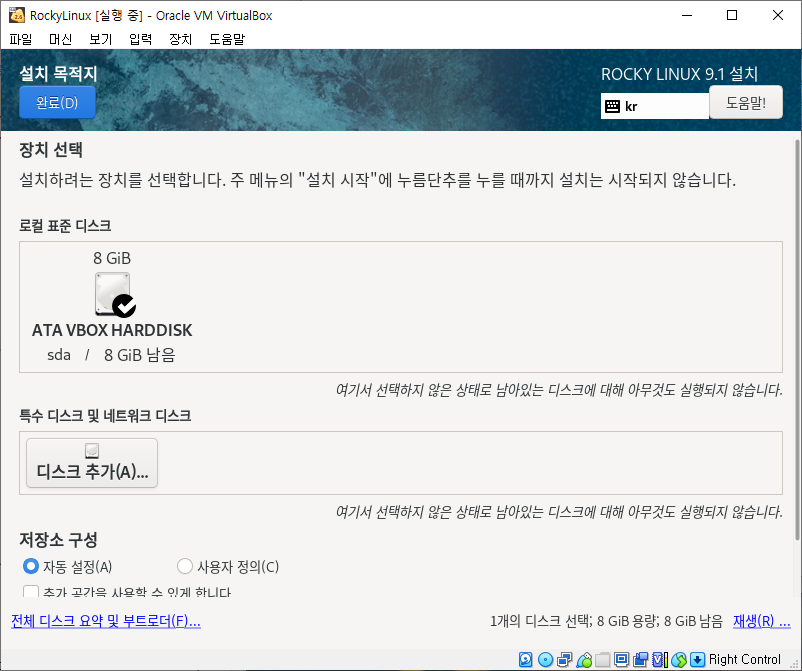Open full disk summary and bootloader link
The width and height of the screenshot is (802, 671).
[106, 621]
